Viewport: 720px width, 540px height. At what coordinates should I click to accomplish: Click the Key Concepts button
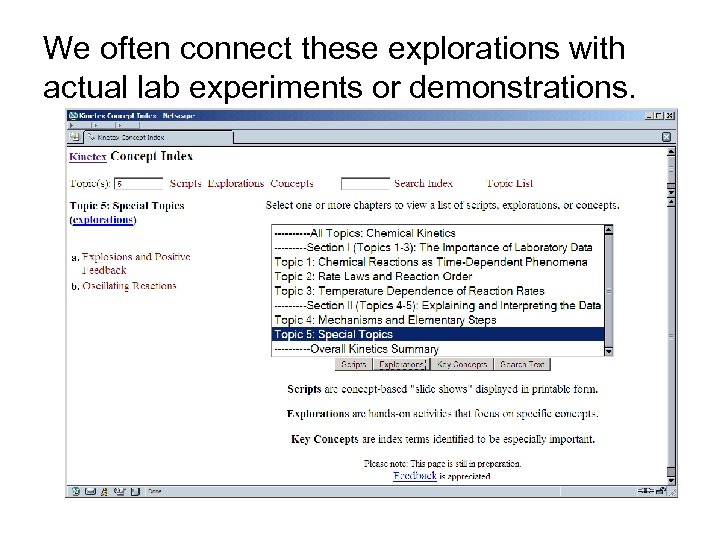(462, 365)
